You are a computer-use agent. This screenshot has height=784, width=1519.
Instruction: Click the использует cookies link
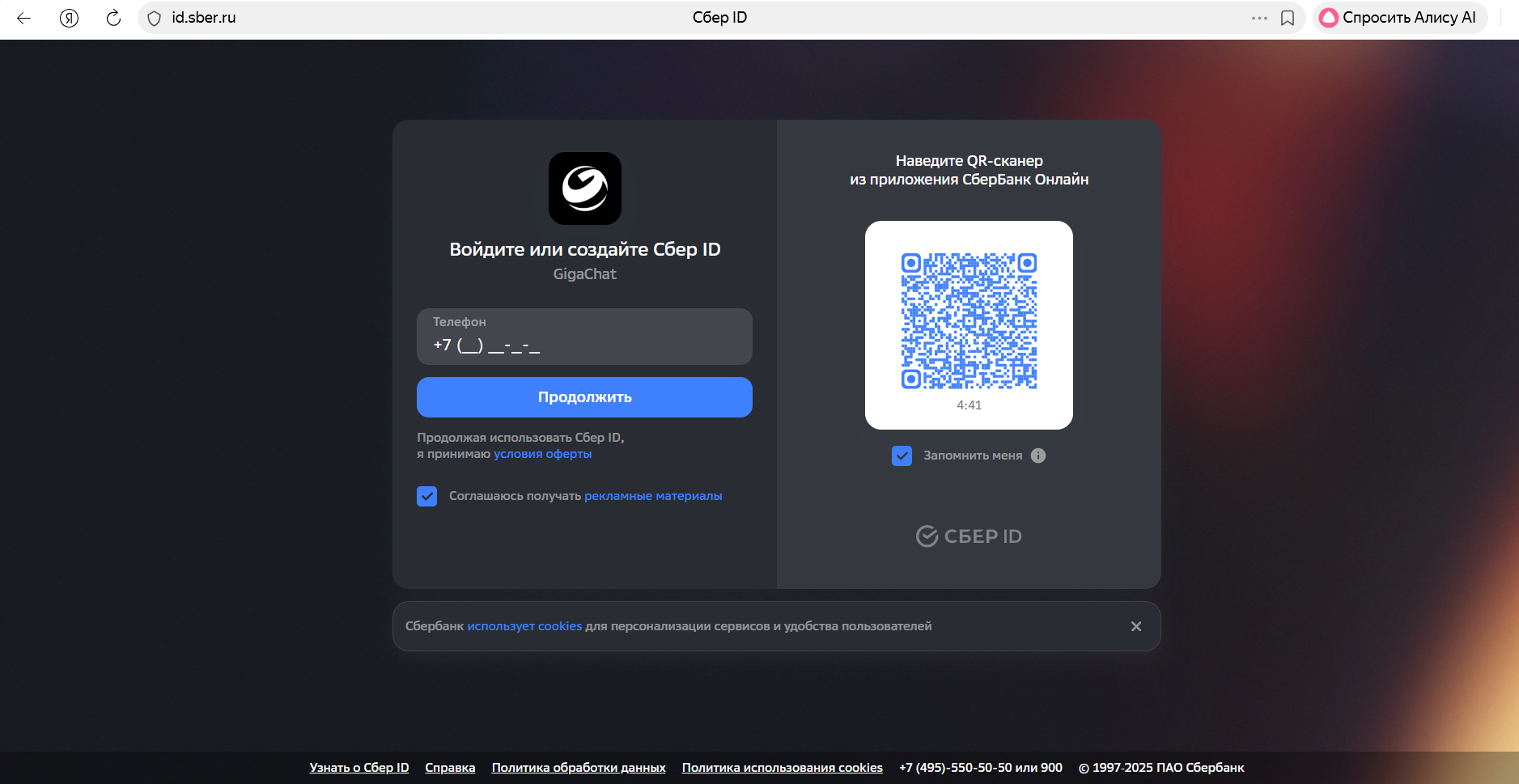tap(525, 625)
